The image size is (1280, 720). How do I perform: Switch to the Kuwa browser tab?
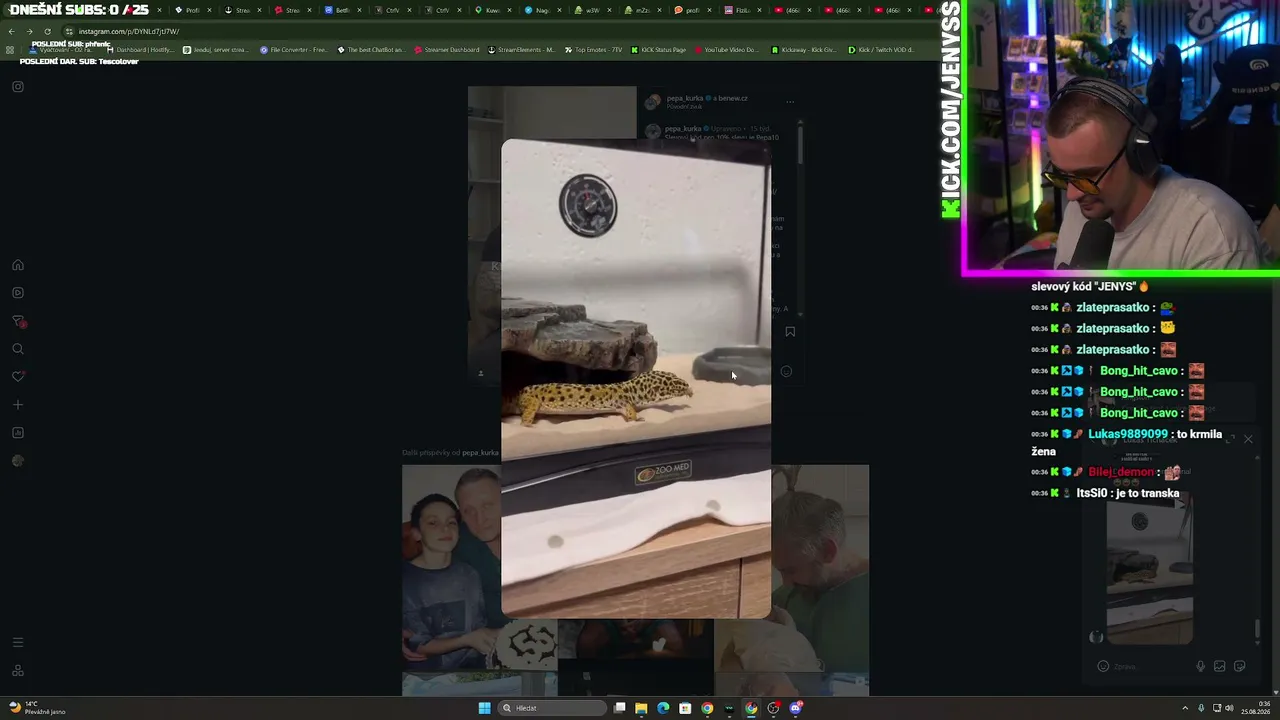click(x=488, y=10)
